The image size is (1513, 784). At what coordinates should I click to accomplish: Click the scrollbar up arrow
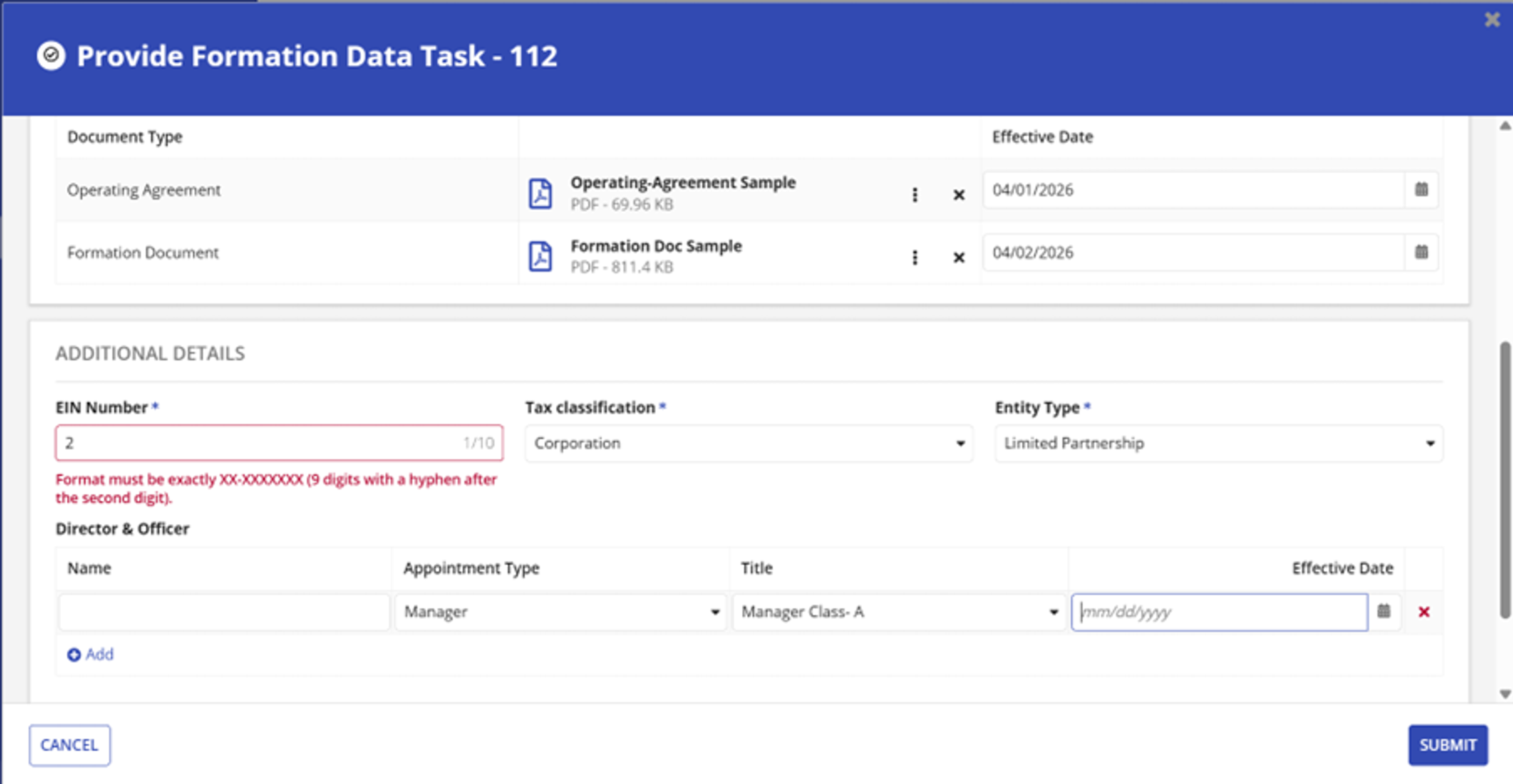tap(1505, 126)
